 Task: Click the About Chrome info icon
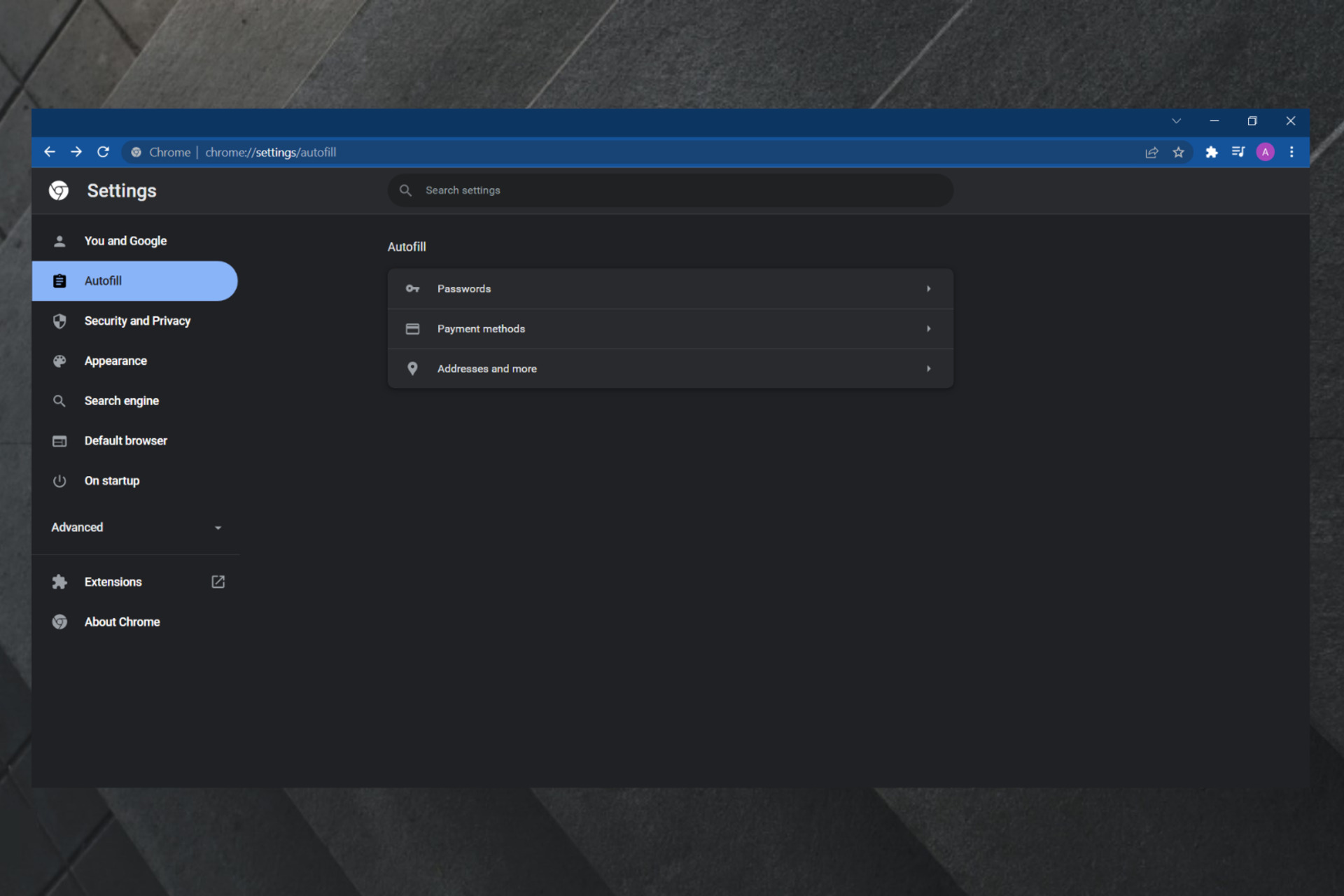click(60, 621)
